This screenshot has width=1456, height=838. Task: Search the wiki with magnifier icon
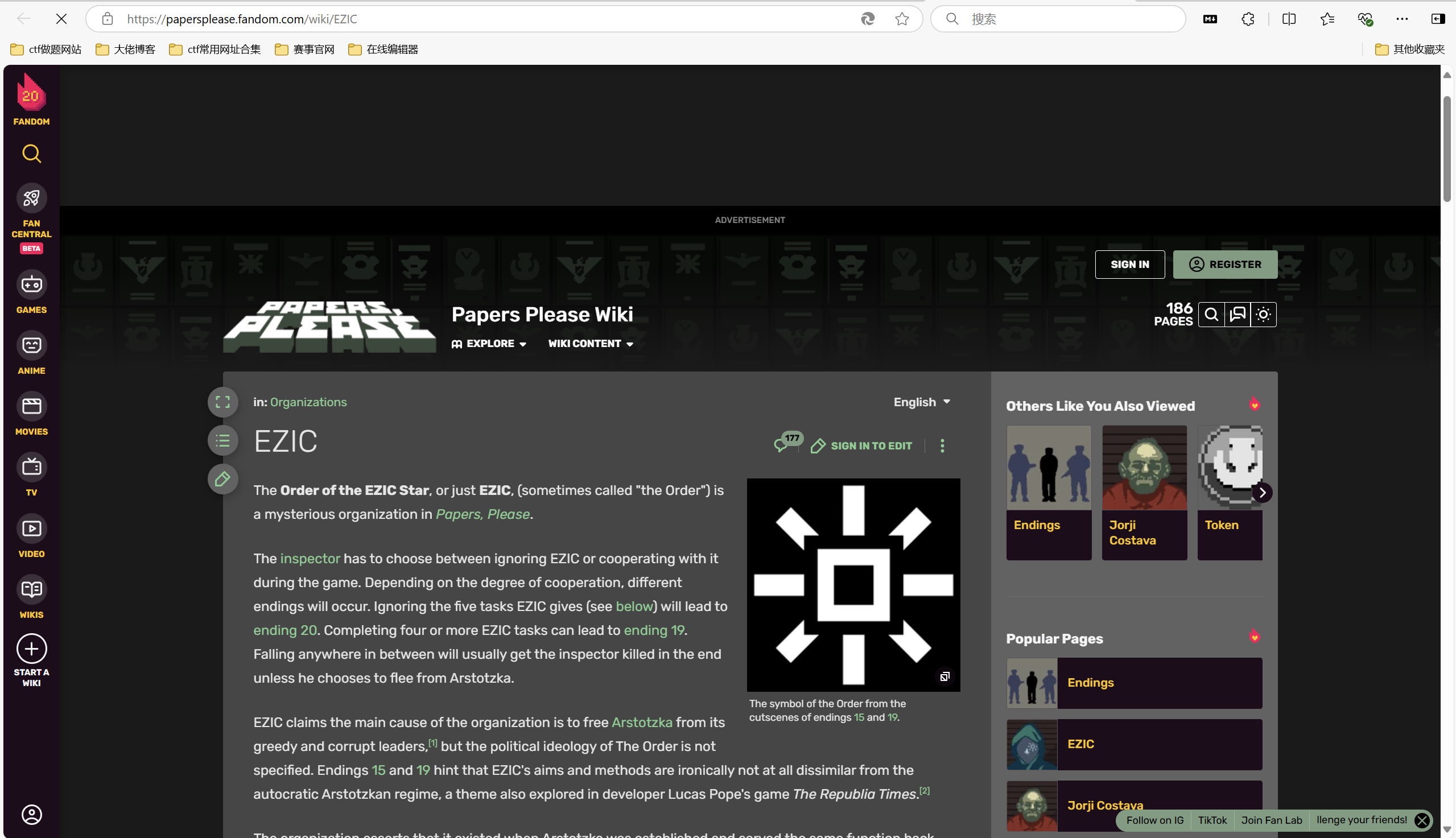[1211, 314]
